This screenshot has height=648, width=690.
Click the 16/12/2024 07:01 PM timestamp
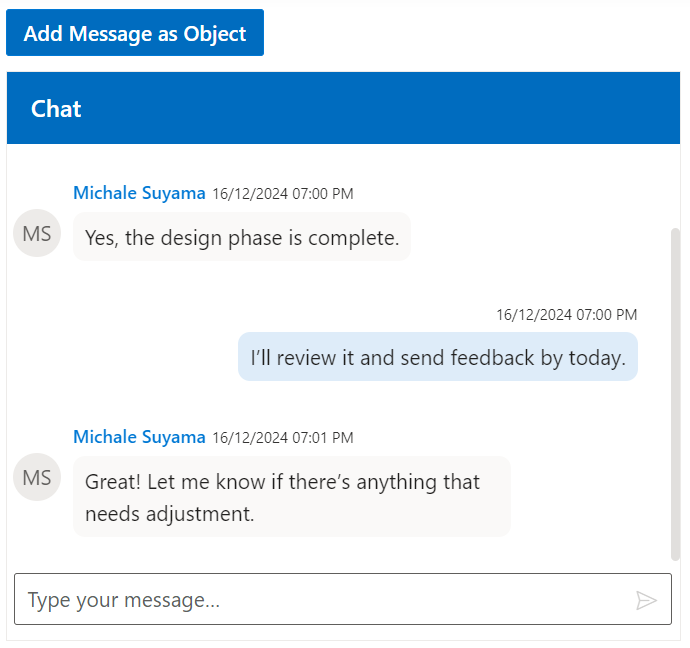[283, 438]
